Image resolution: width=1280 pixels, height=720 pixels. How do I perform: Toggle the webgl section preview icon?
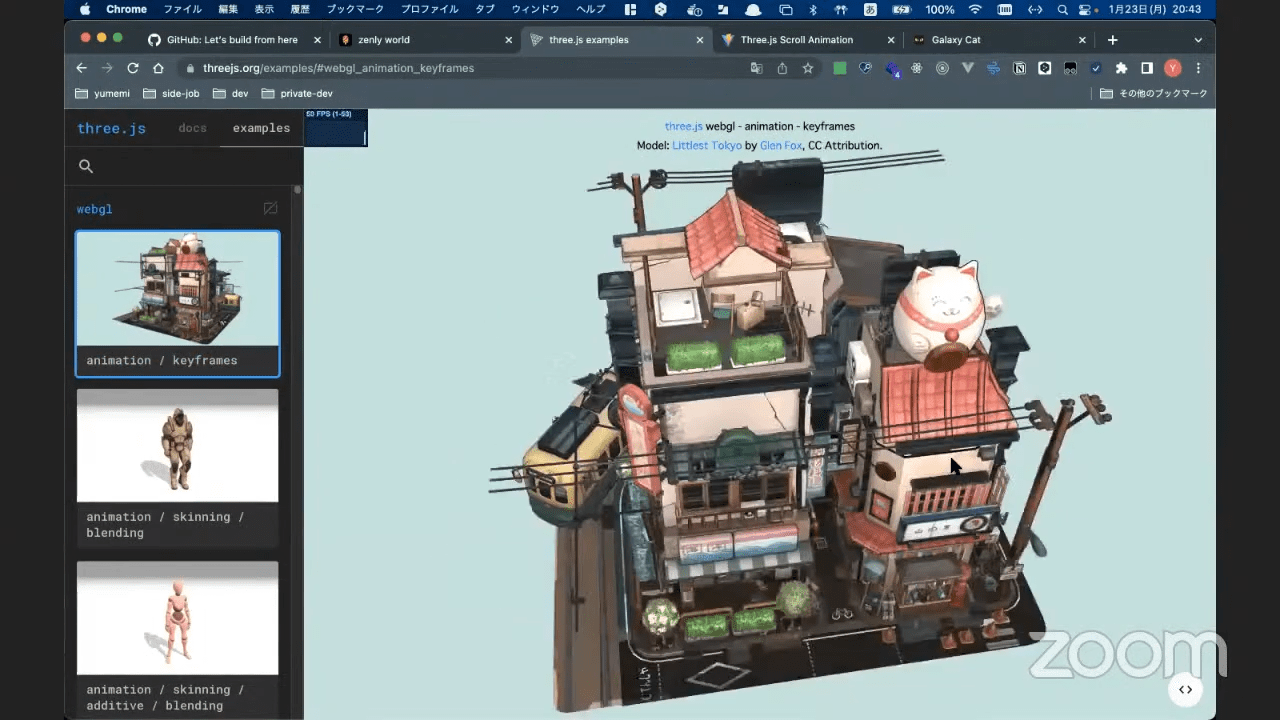point(270,209)
